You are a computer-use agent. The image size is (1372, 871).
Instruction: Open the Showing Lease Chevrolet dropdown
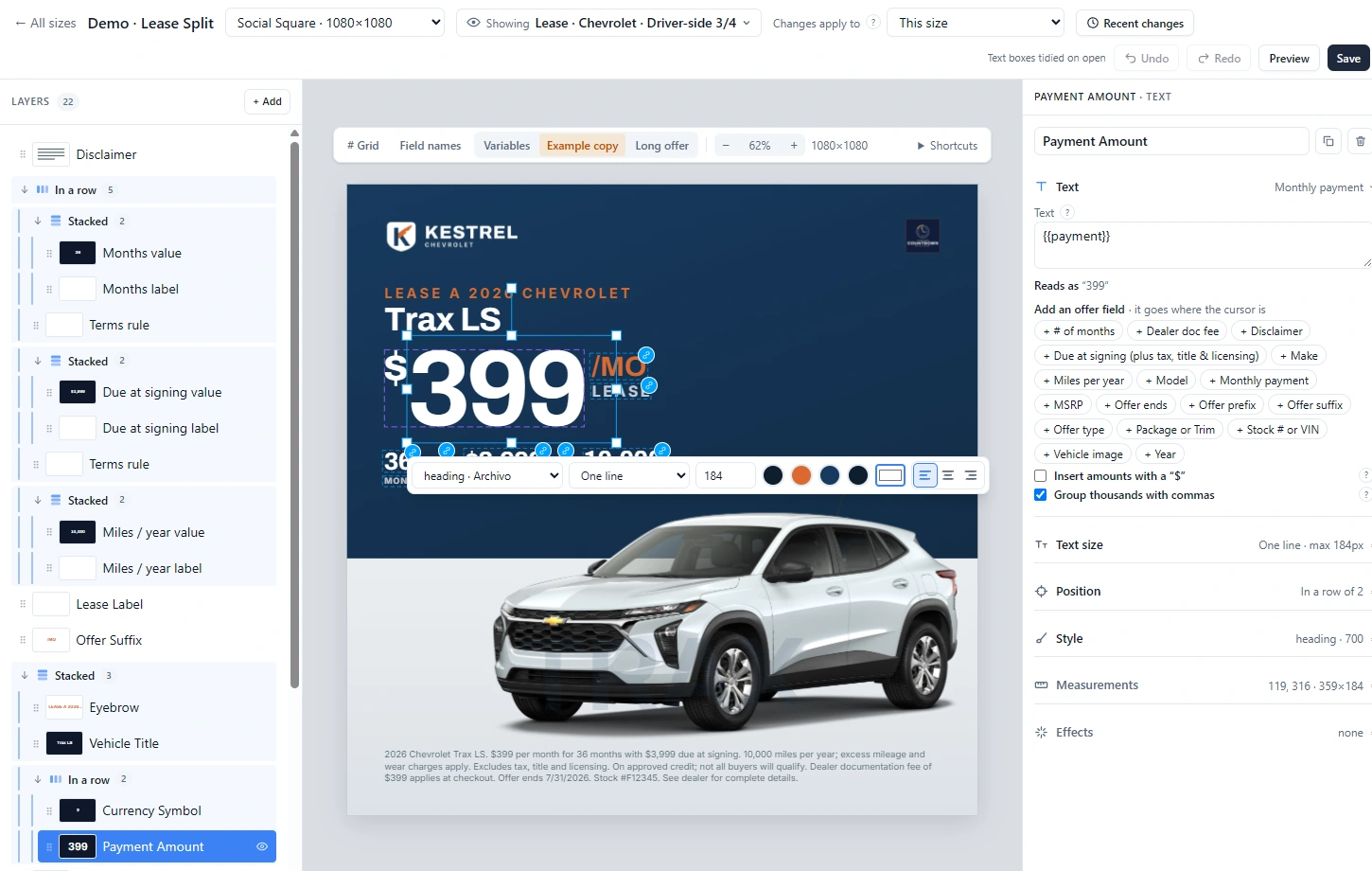pos(609,23)
